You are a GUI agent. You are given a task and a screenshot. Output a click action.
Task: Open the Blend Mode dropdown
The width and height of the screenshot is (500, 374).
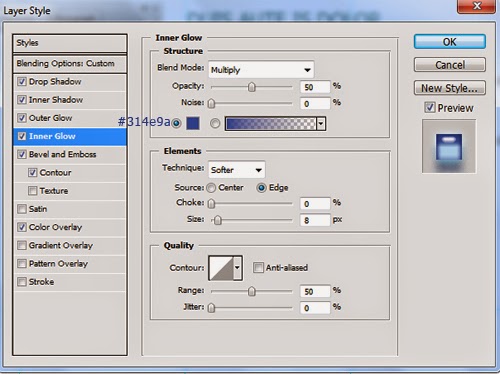click(261, 69)
